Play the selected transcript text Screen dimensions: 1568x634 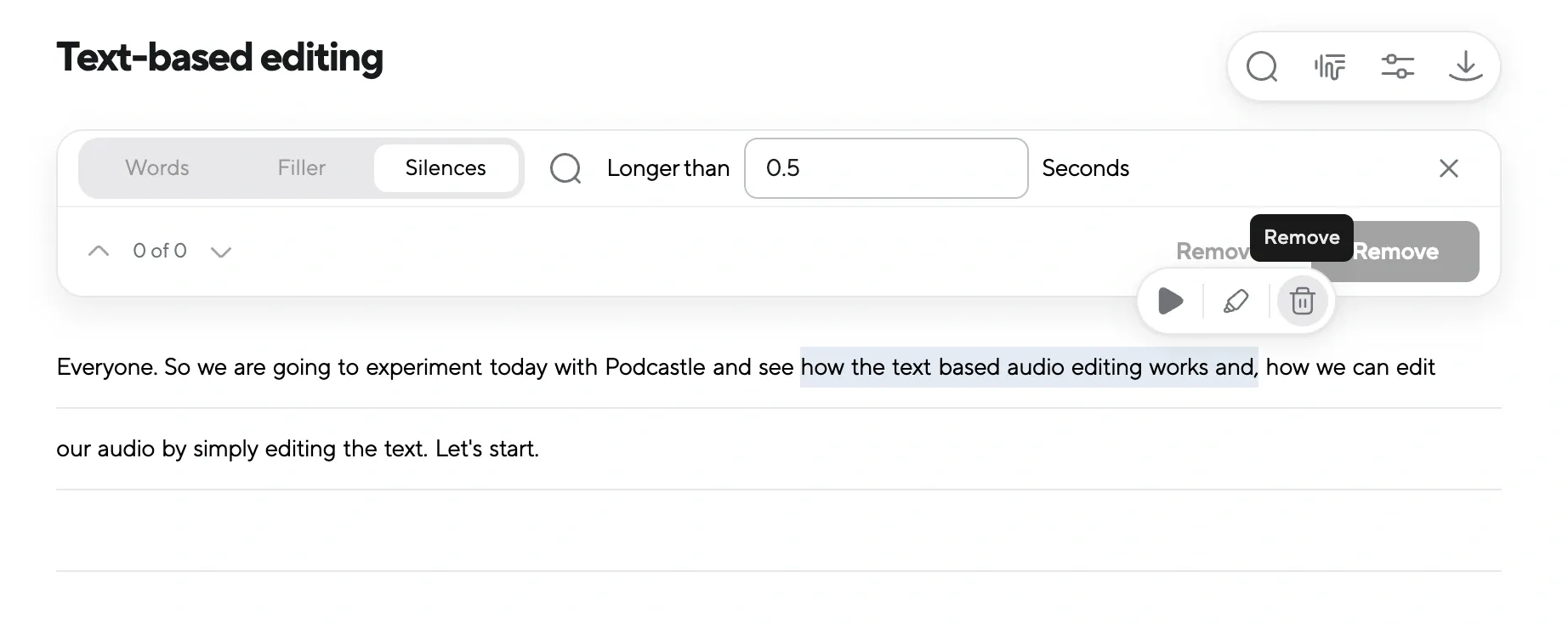click(1171, 301)
